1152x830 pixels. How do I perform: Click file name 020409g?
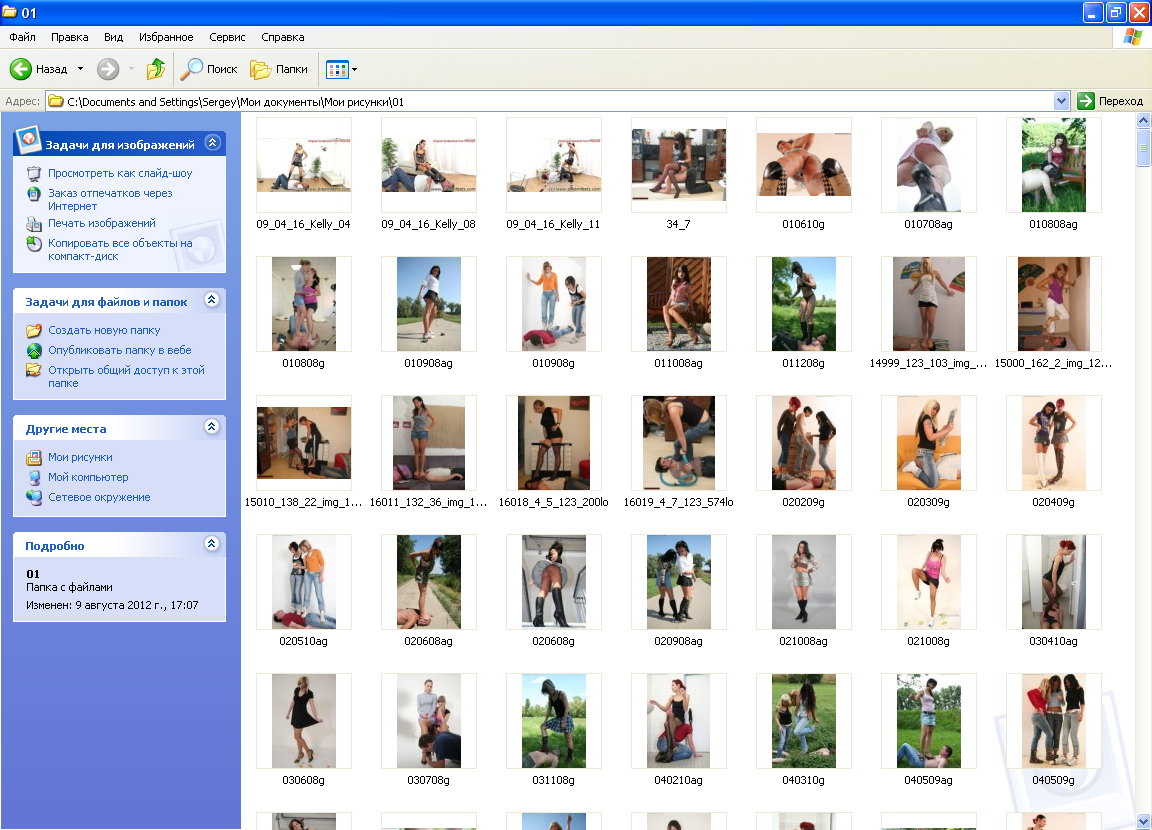click(x=1053, y=502)
